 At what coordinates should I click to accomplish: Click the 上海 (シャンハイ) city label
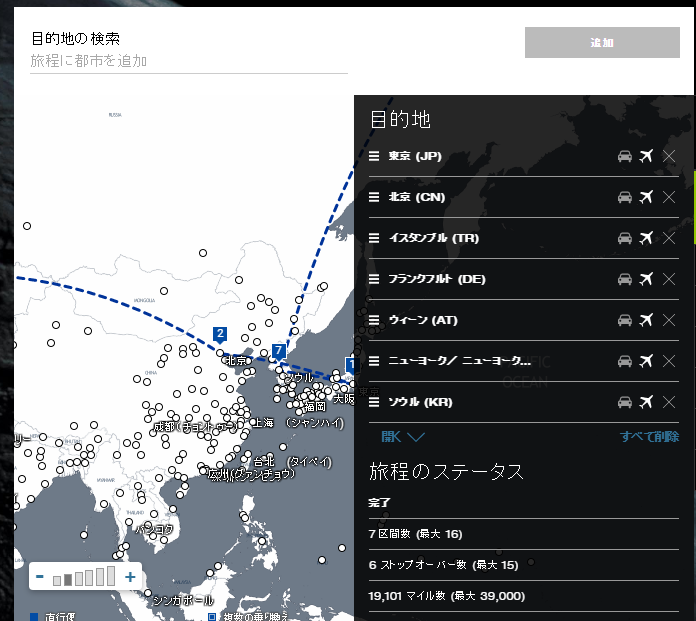[x=298, y=423]
